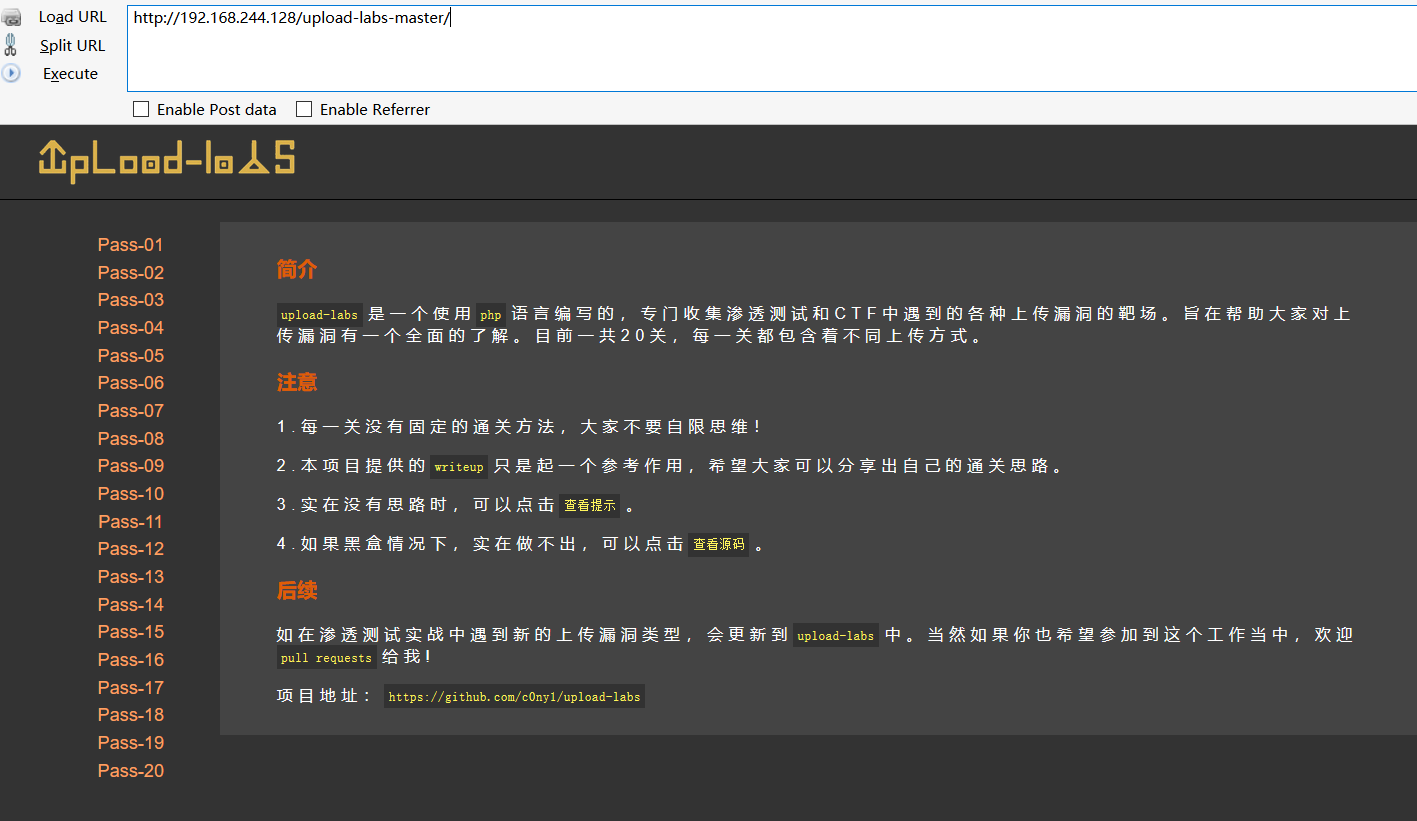Viewport: 1417px width, 821px height.
Task: Click the blue Execute play icon
Action: (10, 73)
